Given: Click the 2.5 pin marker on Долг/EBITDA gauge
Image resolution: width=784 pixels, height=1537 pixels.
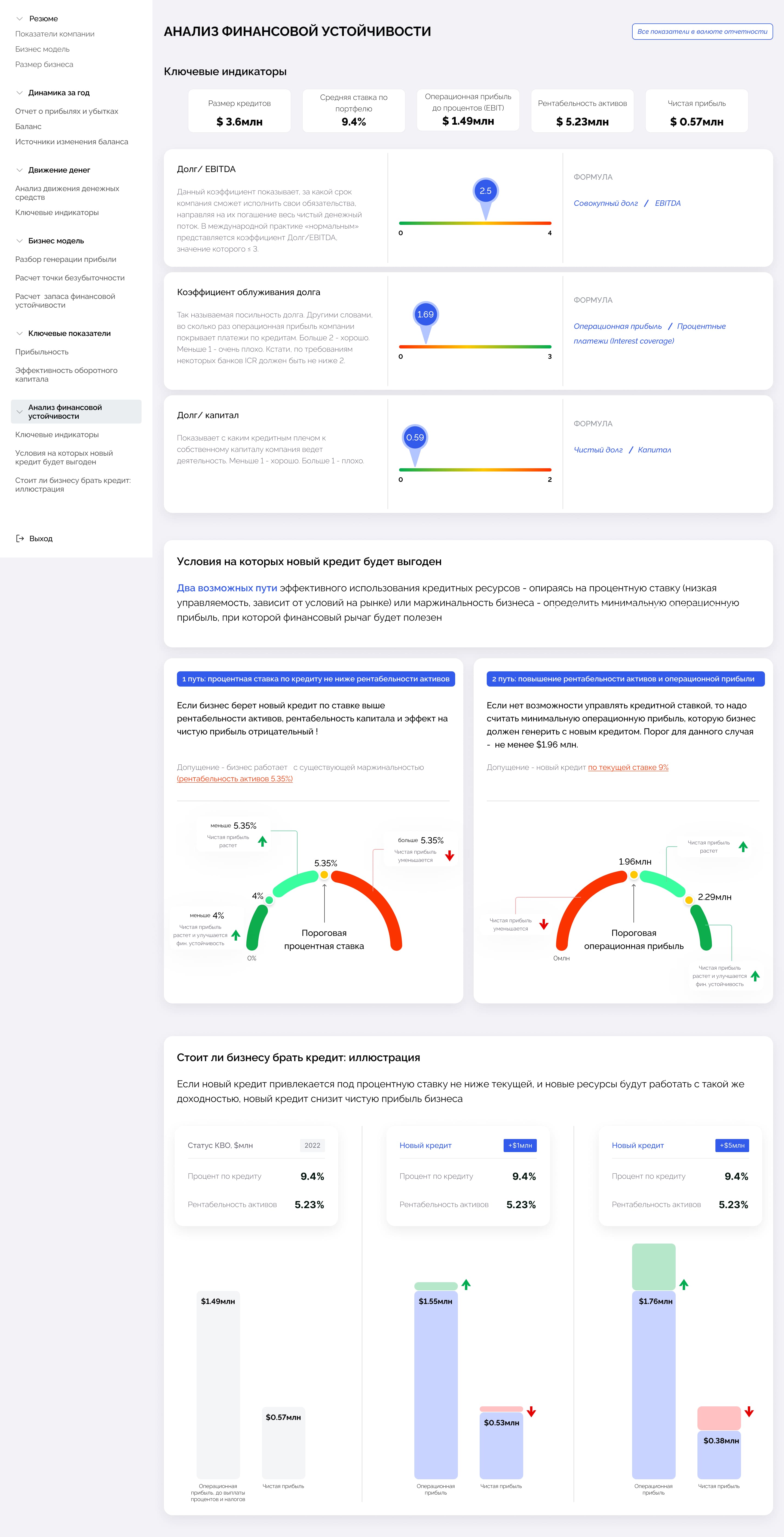Looking at the screenshot, I should (486, 191).
